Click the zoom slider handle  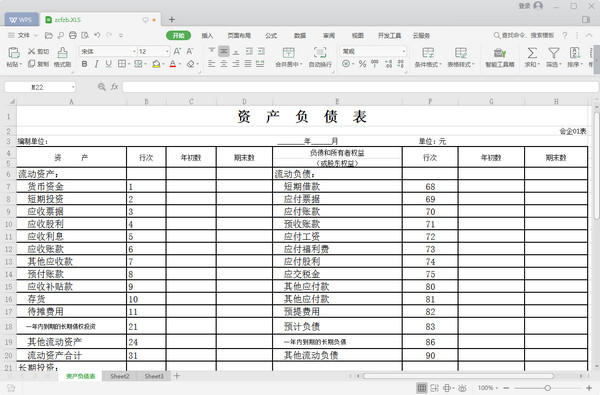click(x=547, y=388)
